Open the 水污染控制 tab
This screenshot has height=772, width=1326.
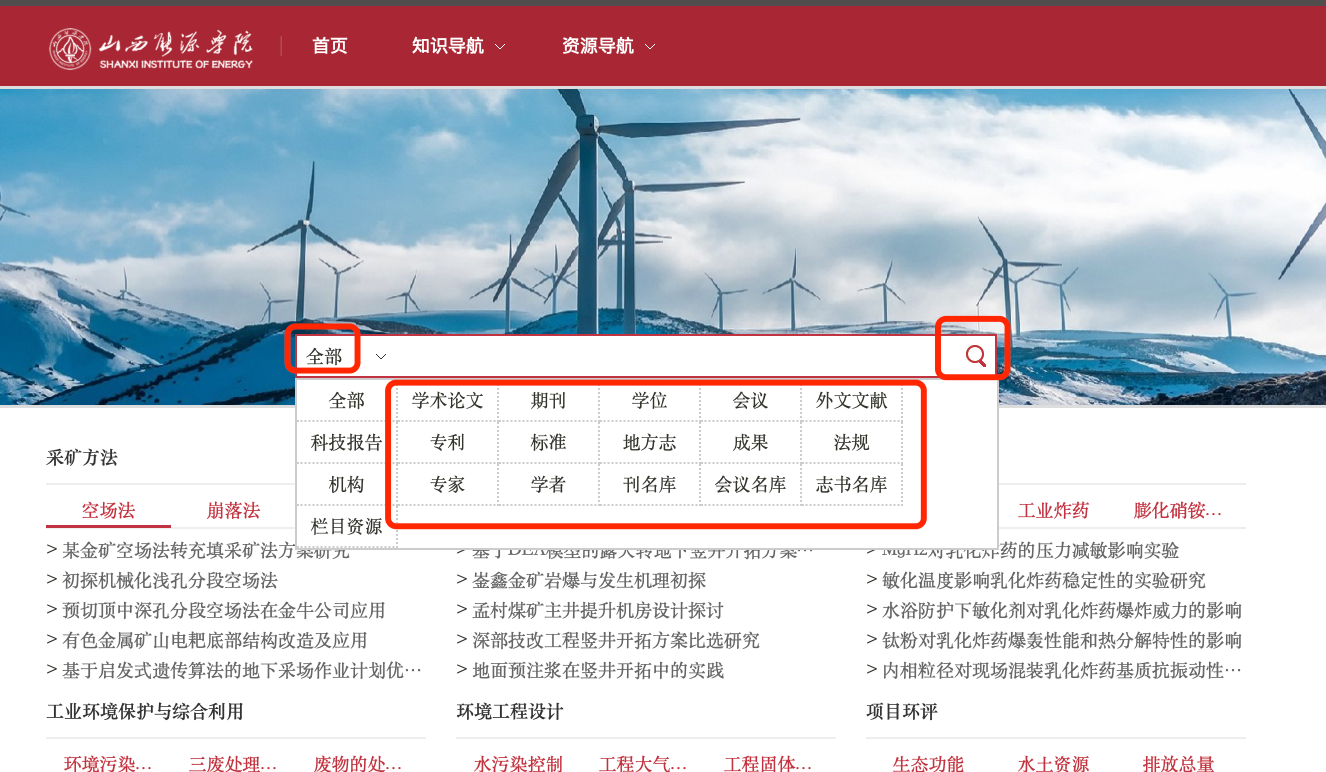(518, 765)
